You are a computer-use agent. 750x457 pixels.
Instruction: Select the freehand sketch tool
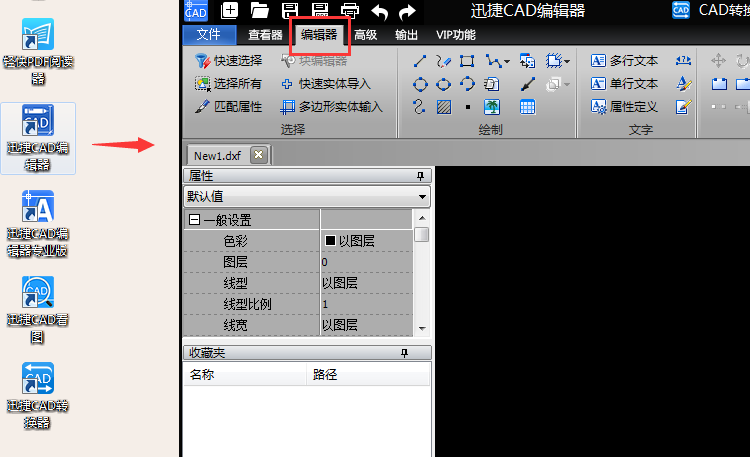[x=443, y=61]
